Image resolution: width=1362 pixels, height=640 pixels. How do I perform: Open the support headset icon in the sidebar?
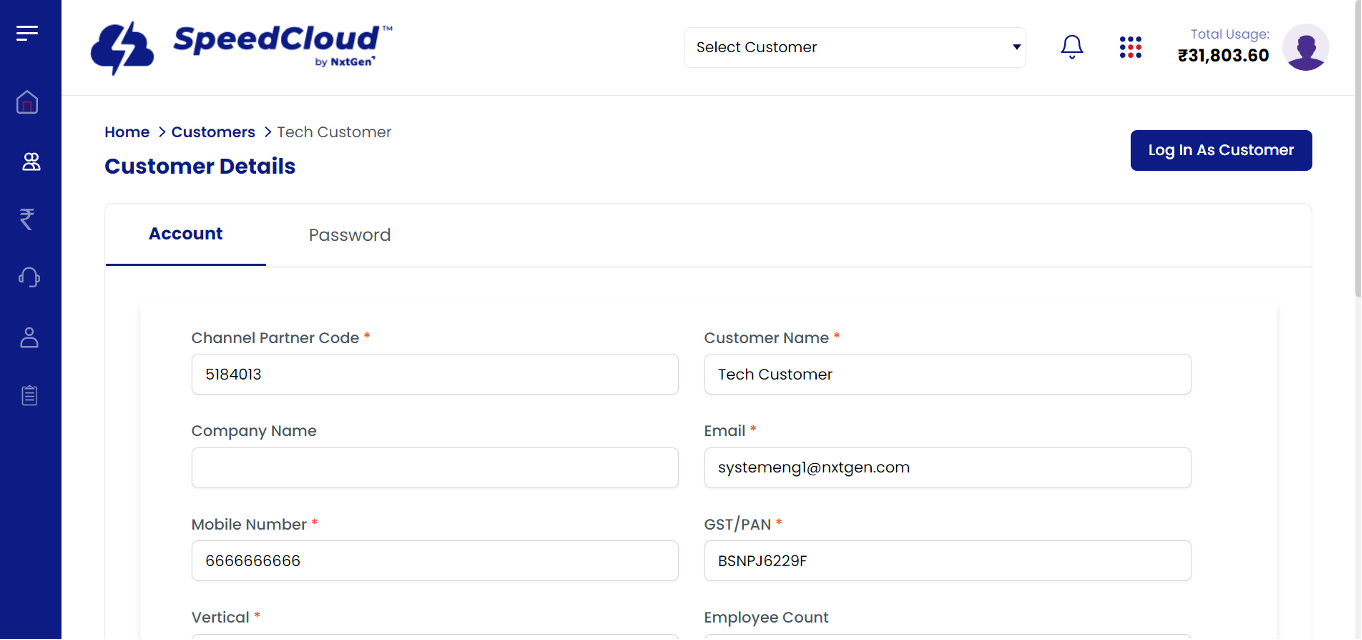(28, 277)
